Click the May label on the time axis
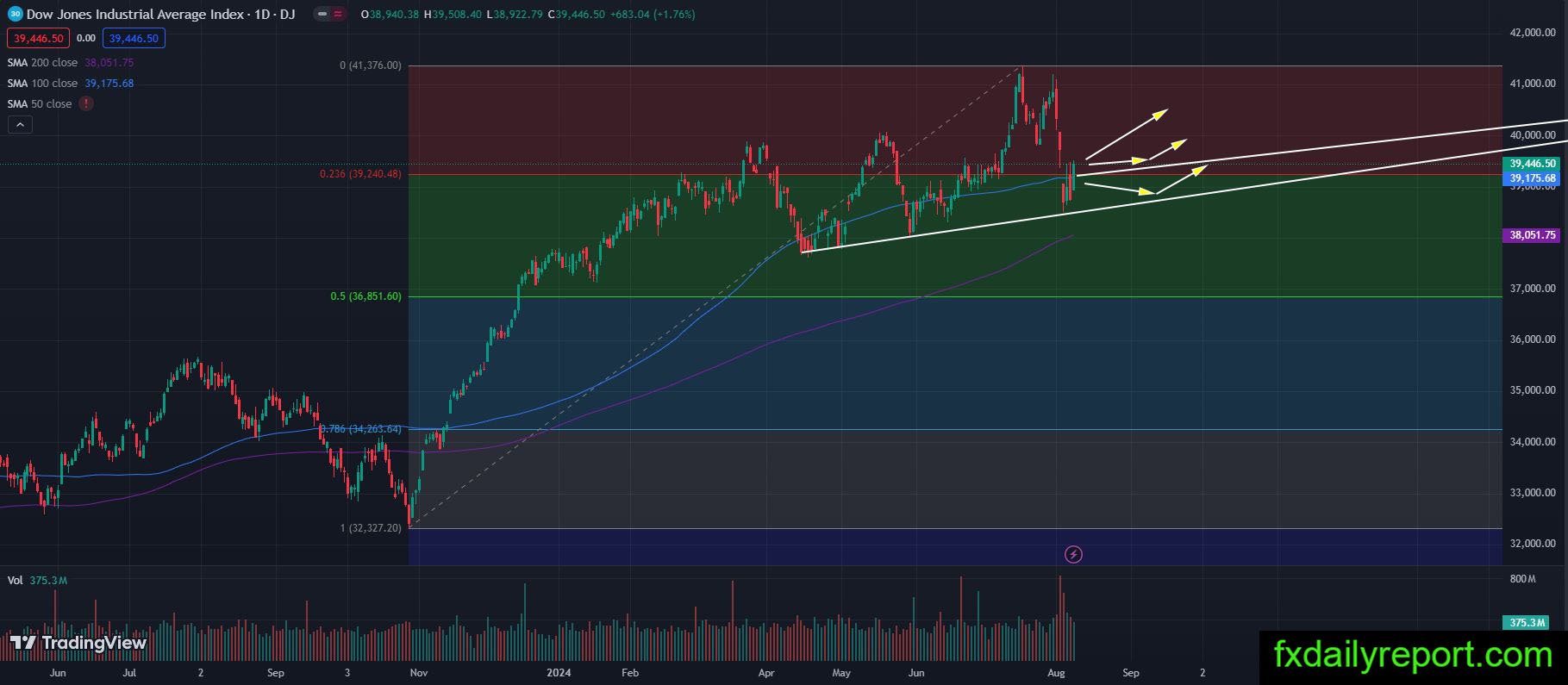This screenshot has width=1568, height=685. pyautogui.click(x=841, y=673)
